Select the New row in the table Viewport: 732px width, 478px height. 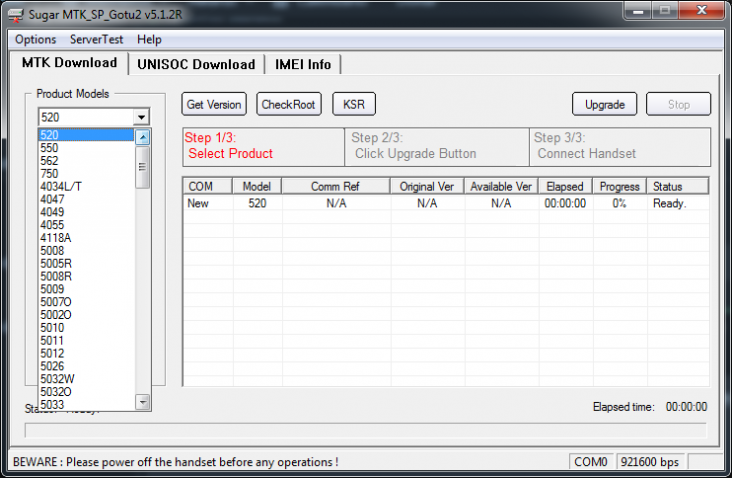point(446,204)
